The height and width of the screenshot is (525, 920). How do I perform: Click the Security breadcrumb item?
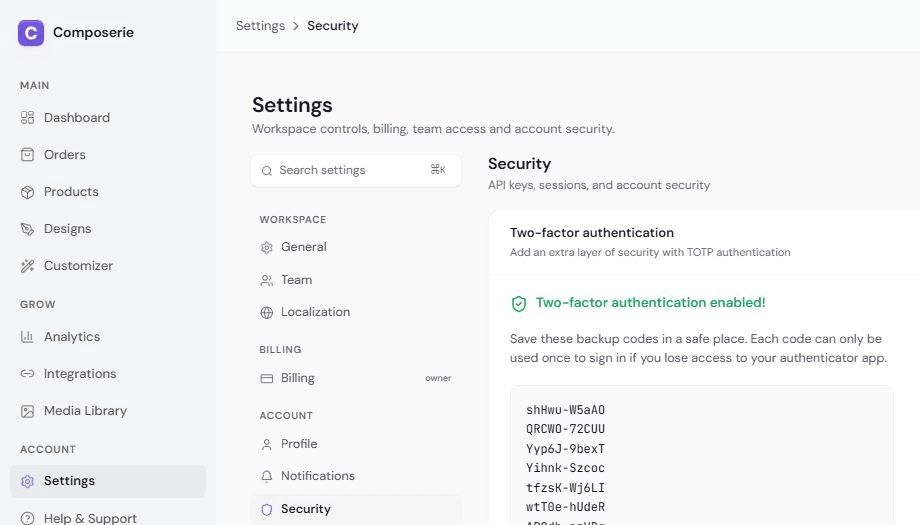pyautogui.click(x=333, y=26)
